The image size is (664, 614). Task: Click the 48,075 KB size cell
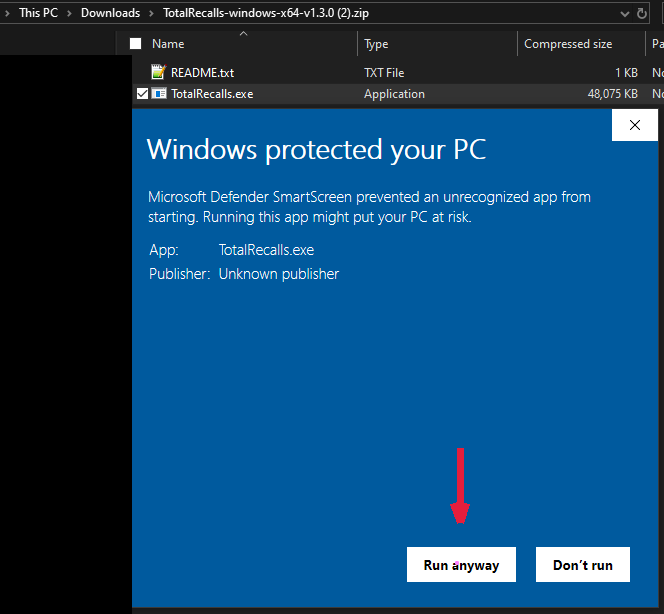(612, 94)
